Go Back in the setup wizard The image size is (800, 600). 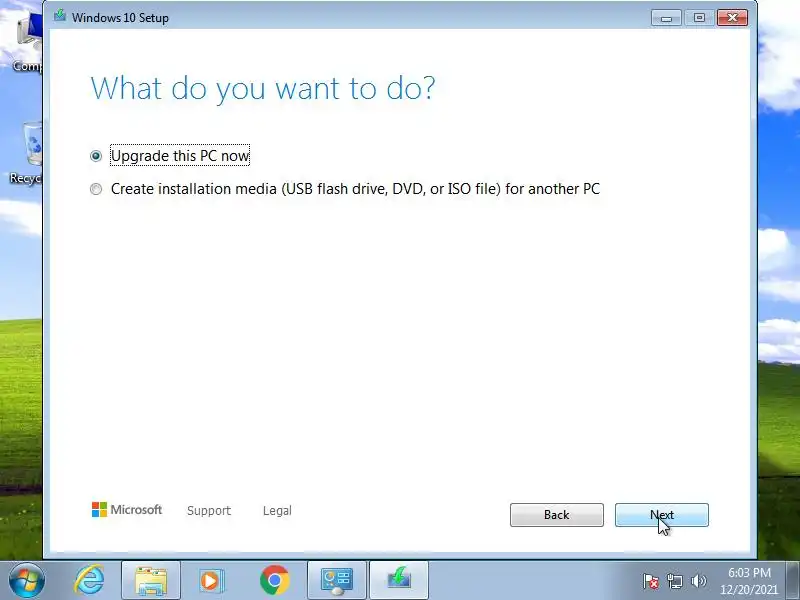tap(557, 515)
